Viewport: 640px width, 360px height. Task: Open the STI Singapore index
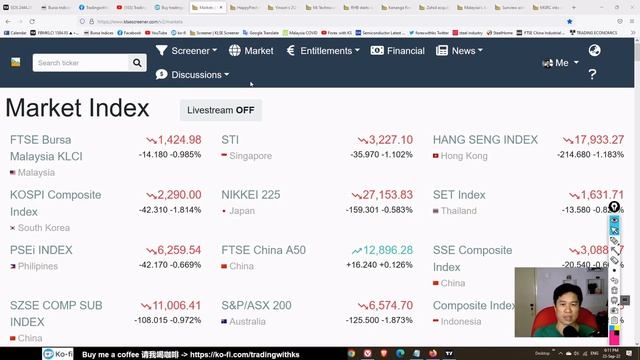click(230, 140)
